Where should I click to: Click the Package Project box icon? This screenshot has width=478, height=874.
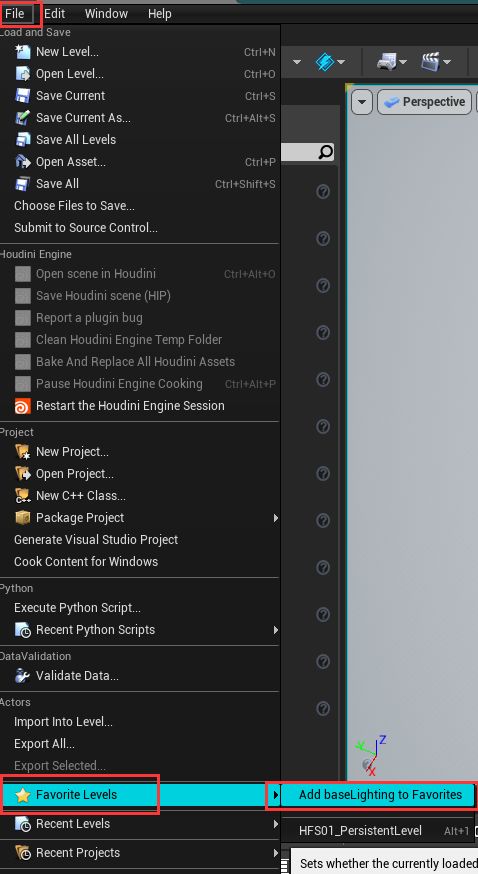tap(22, 518)
